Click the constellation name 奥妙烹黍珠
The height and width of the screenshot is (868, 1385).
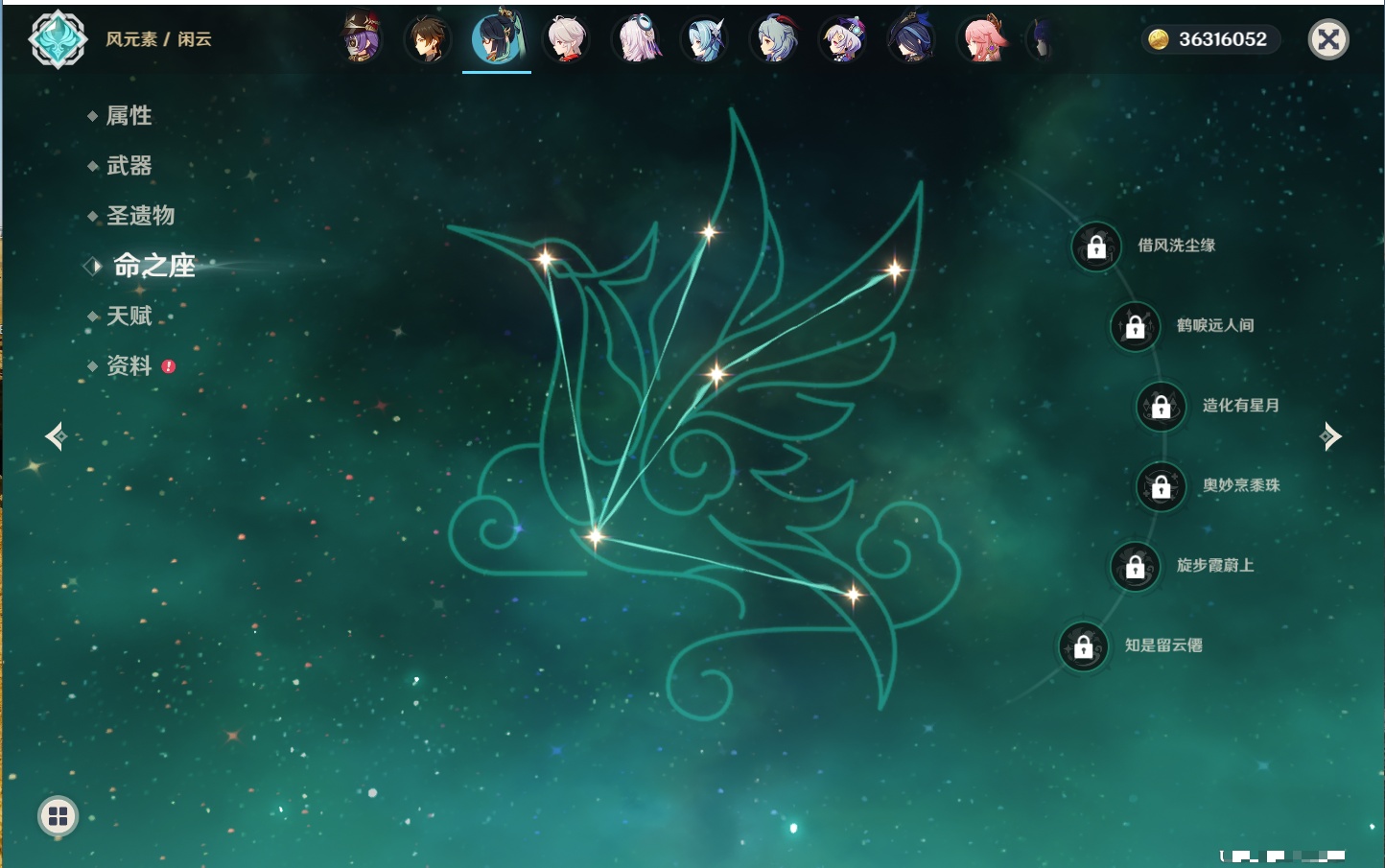click(x=1241, y=485)
